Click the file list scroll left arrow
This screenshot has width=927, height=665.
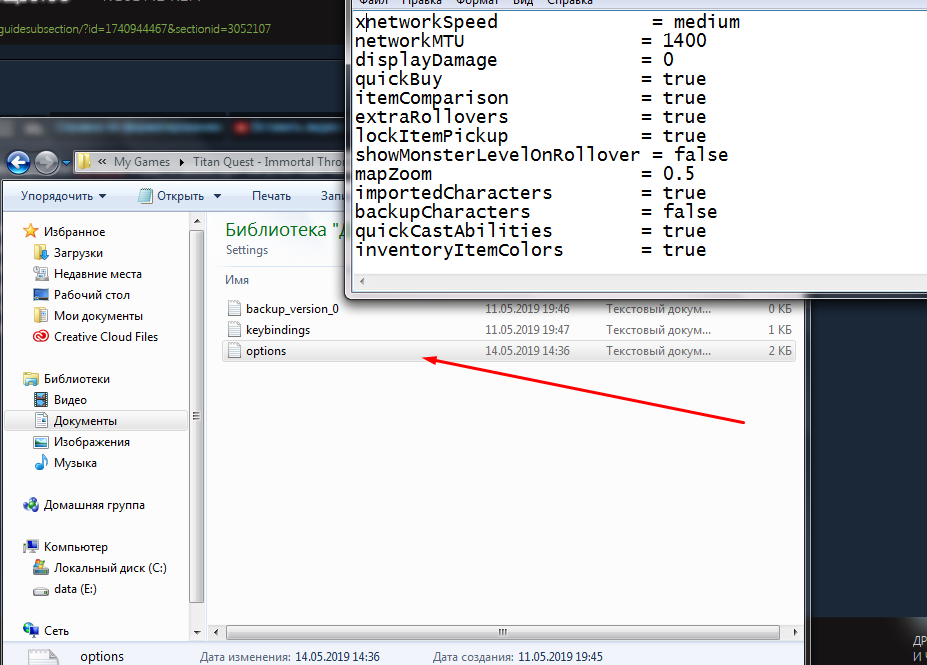216,632
